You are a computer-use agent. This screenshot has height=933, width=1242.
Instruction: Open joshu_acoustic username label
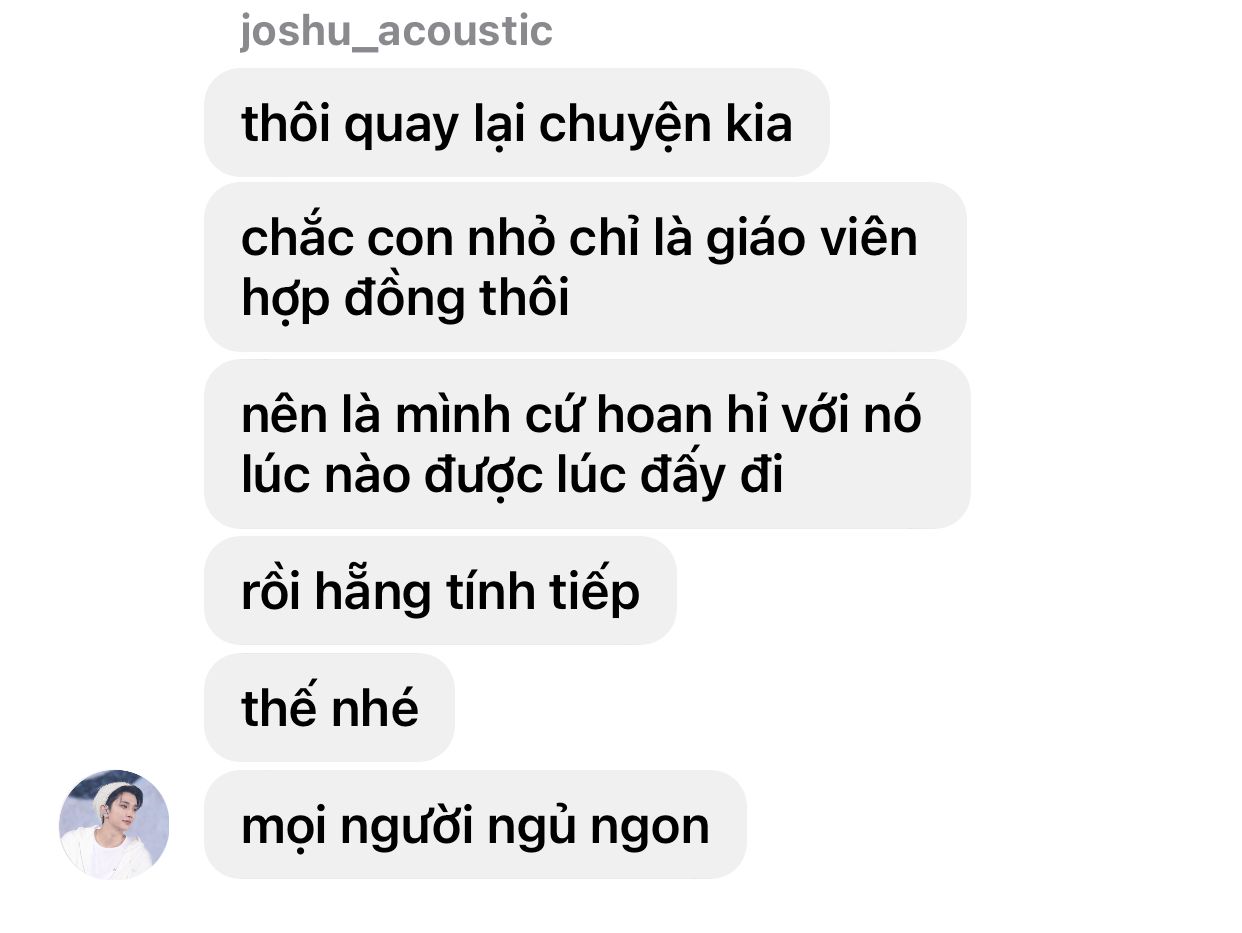pyautogui.click(x=396, y=31)
